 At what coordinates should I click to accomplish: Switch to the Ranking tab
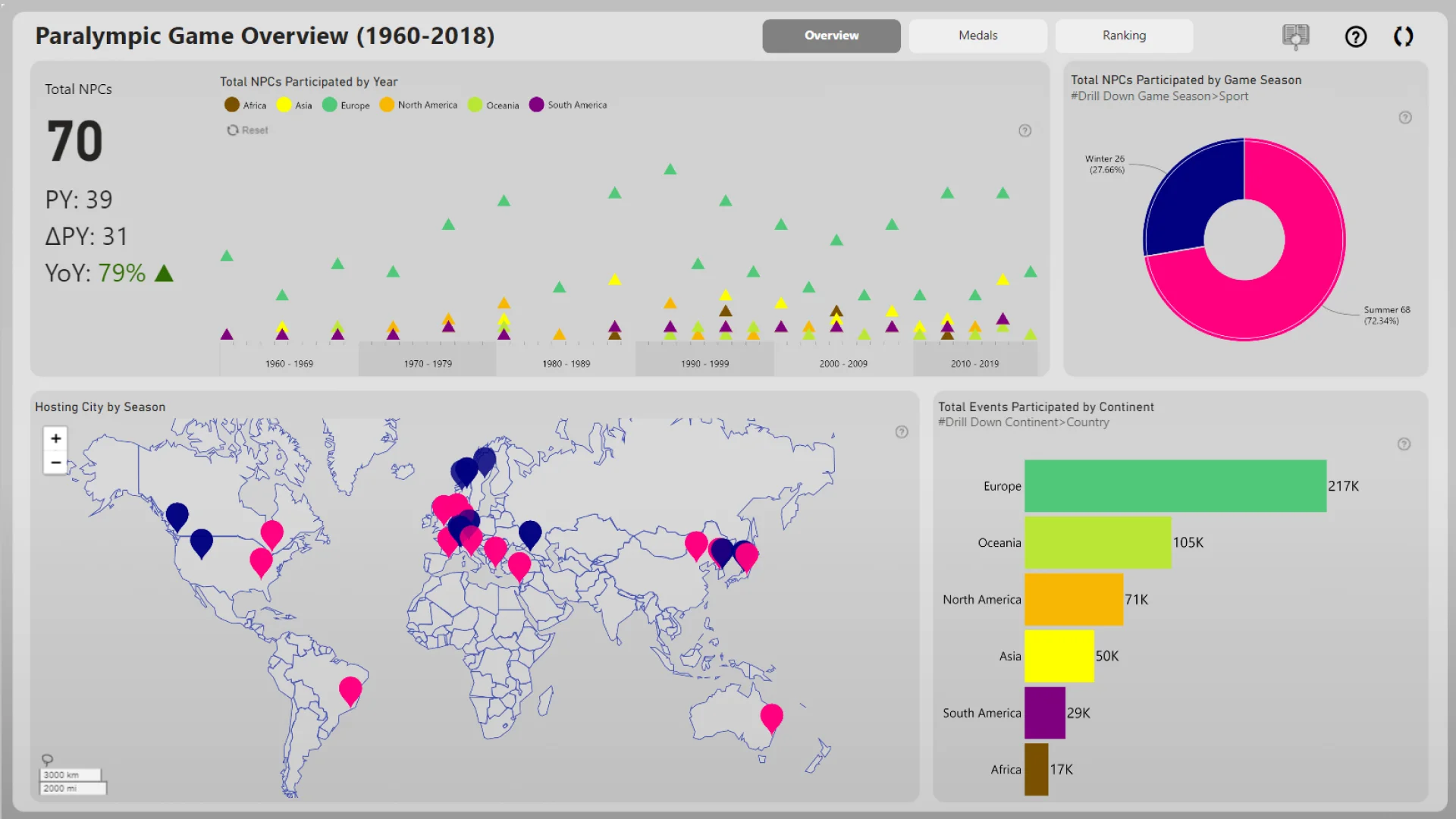click(1124, 36)
